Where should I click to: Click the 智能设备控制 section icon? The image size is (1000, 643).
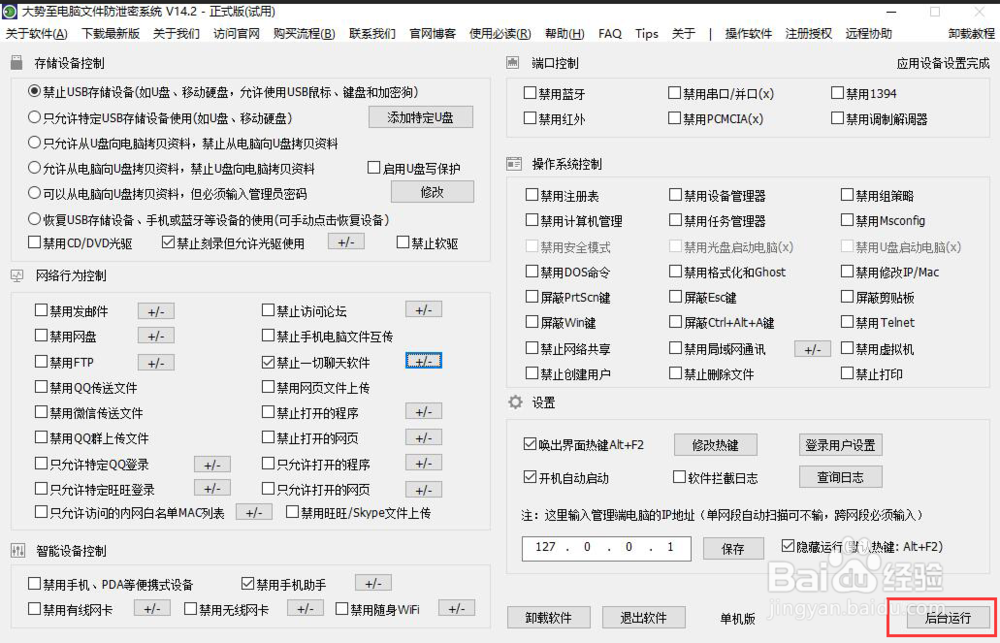[17, 551]
